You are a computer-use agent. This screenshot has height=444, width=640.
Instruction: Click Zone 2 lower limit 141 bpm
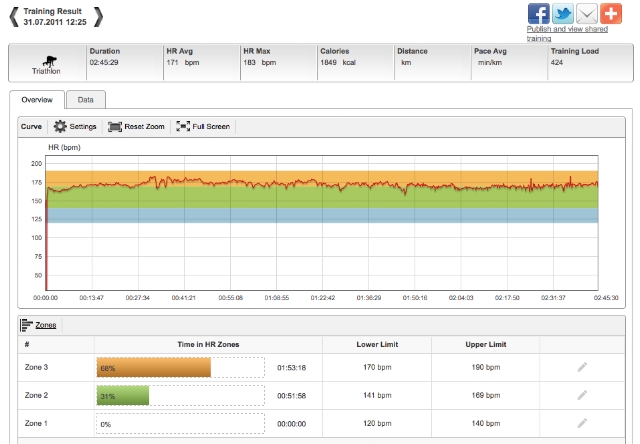tap(377, 395)
